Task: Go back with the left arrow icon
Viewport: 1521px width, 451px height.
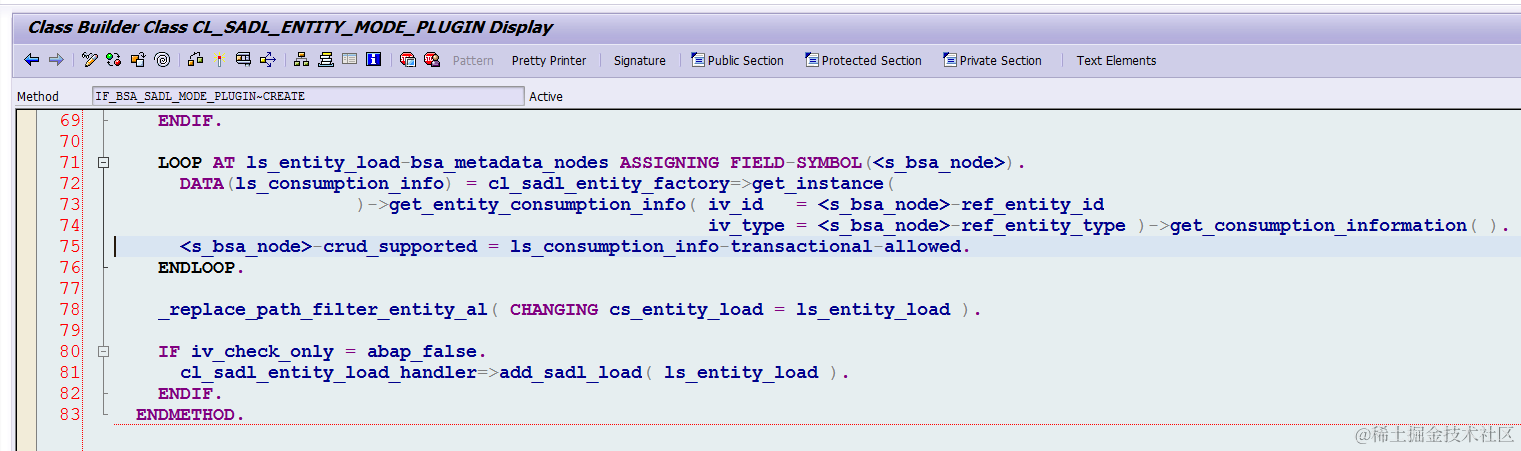Action: 32,60
